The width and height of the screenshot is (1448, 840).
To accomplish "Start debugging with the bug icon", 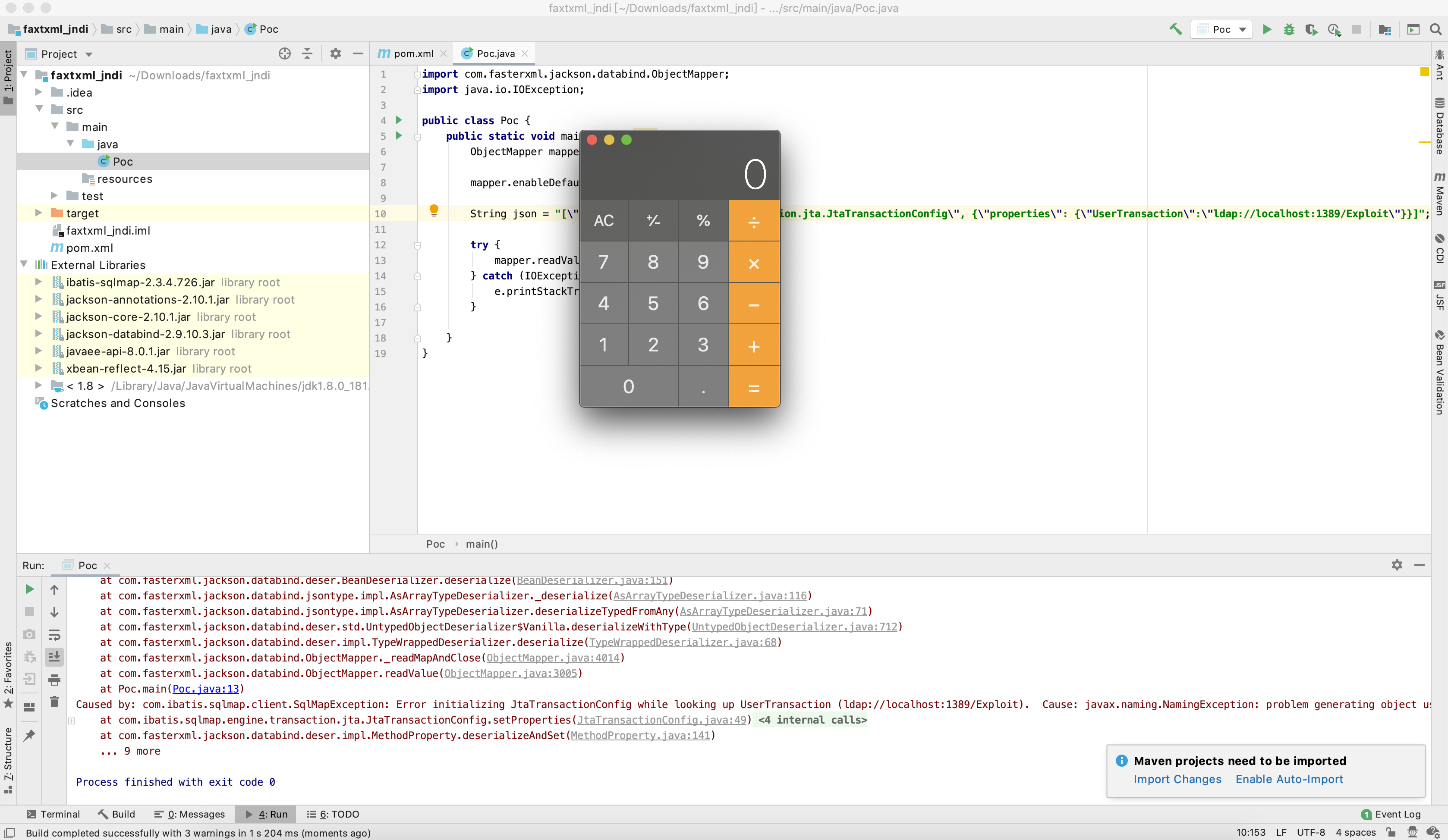I will [x=1289, y=29].
